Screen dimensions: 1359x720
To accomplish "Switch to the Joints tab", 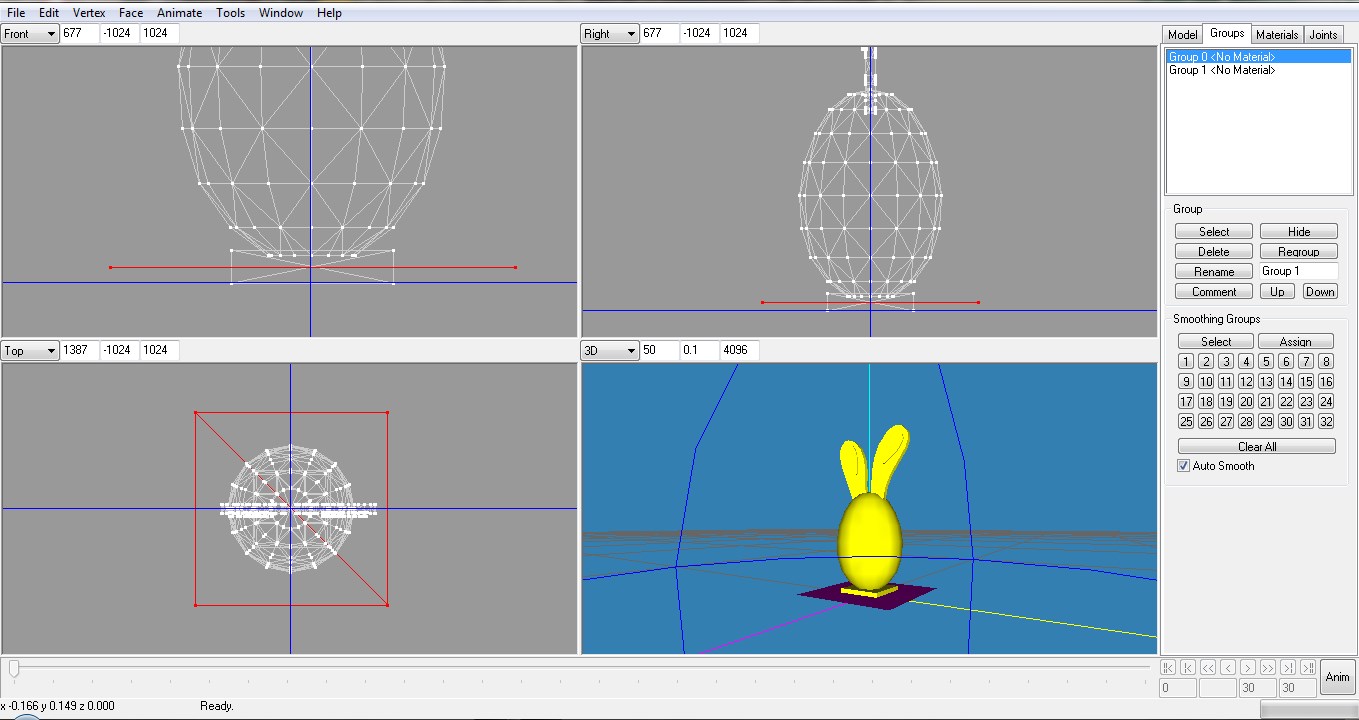I will (1323, 34).
